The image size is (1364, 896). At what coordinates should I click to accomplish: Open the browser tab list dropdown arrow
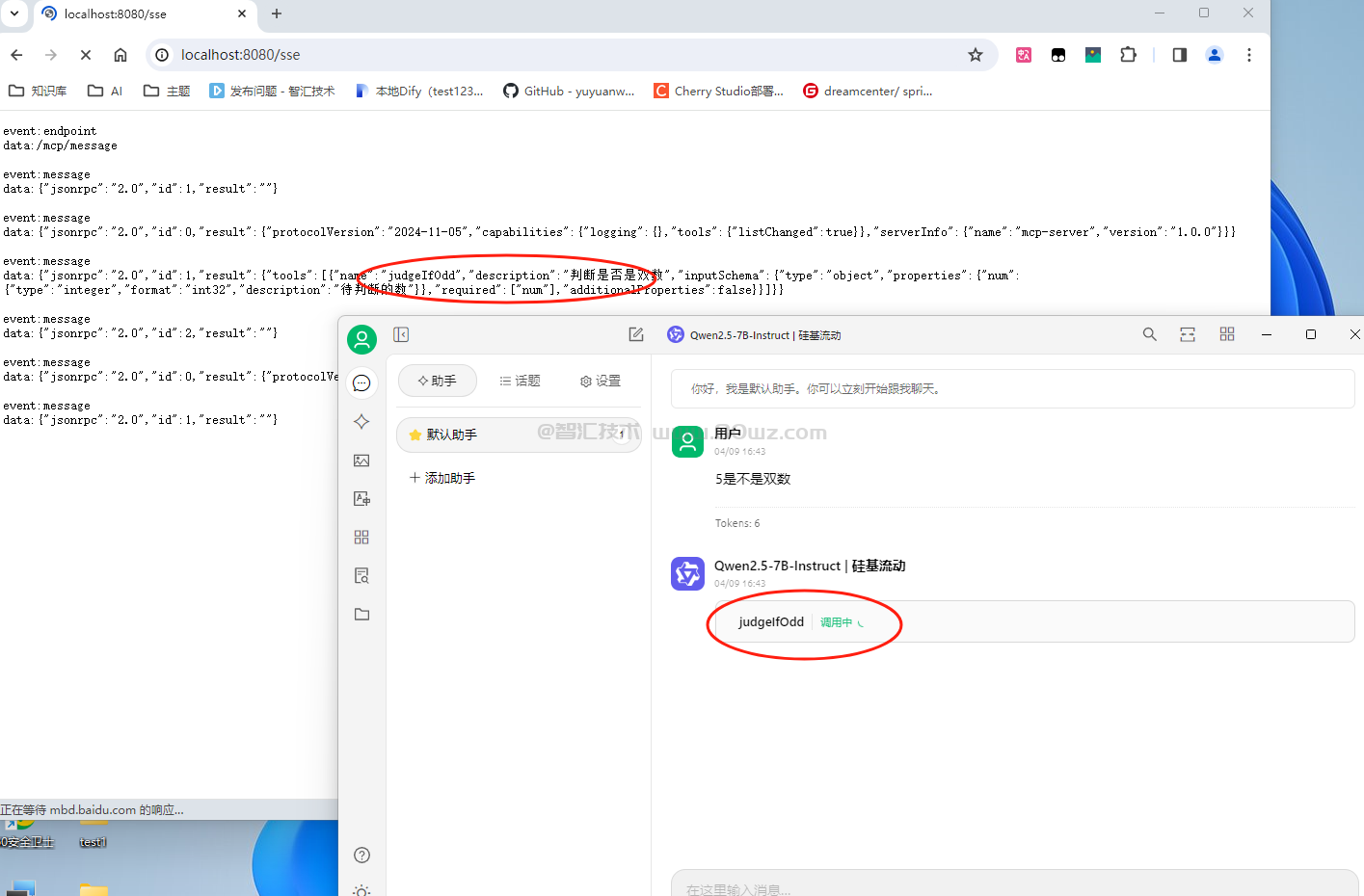click(14, 13)
